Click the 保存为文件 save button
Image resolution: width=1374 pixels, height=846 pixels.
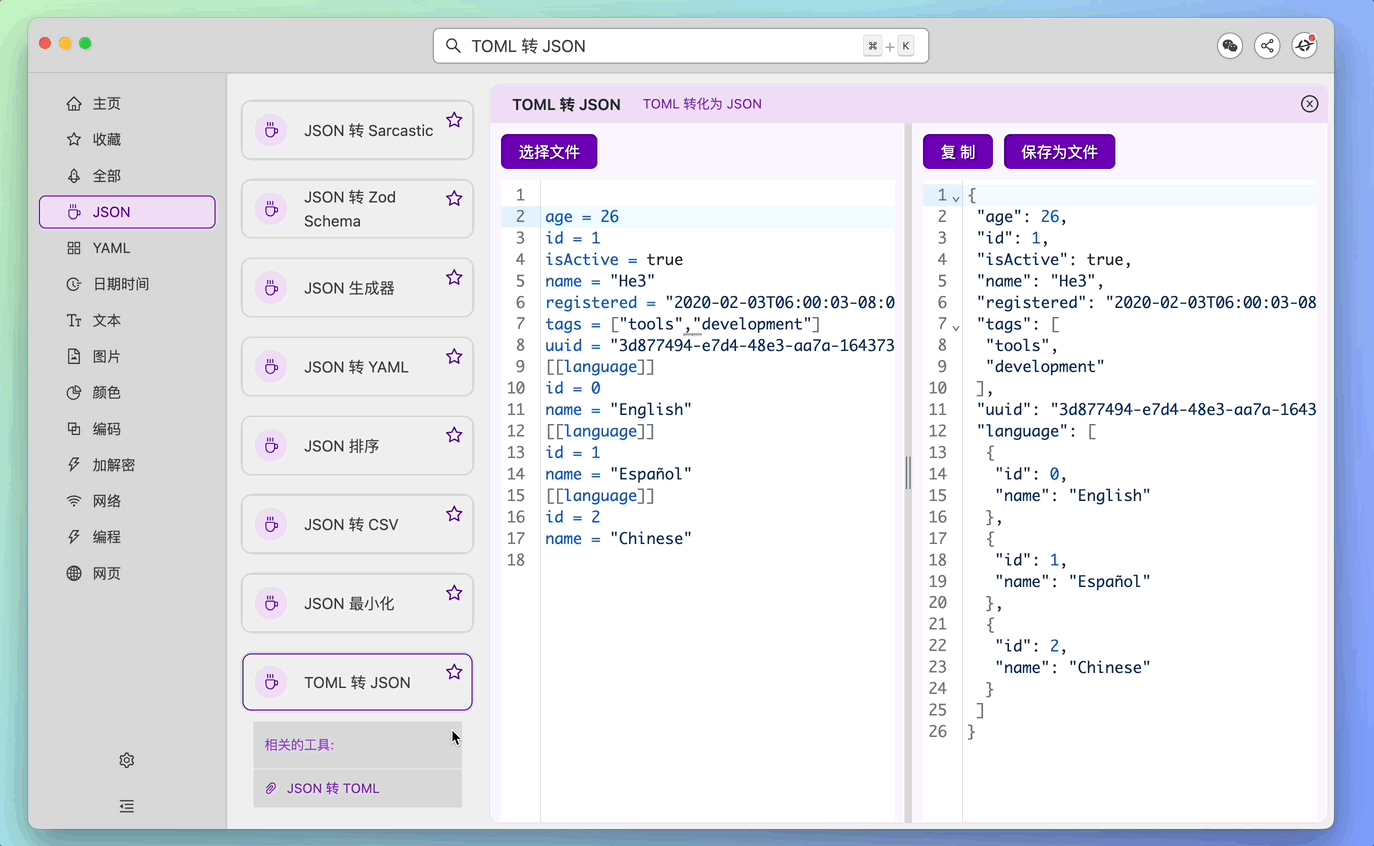click(1059, 152)
